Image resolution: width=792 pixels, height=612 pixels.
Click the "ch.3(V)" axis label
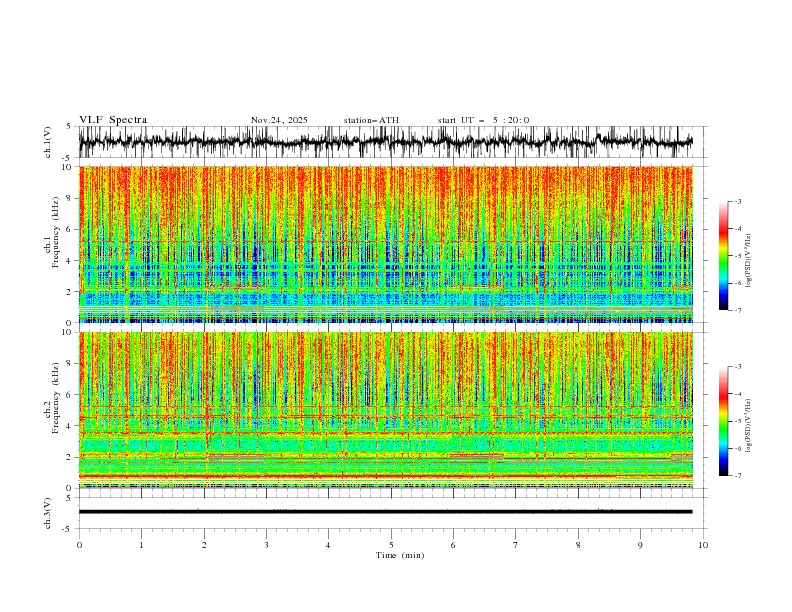[48, 513]
